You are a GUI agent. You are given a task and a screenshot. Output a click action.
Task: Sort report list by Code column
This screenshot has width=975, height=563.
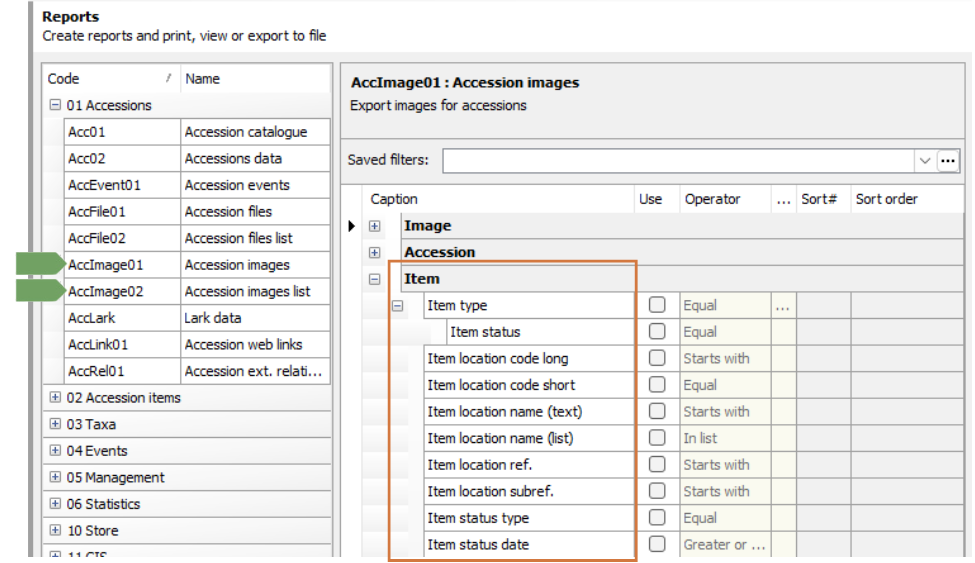click(x=111, y=79)
